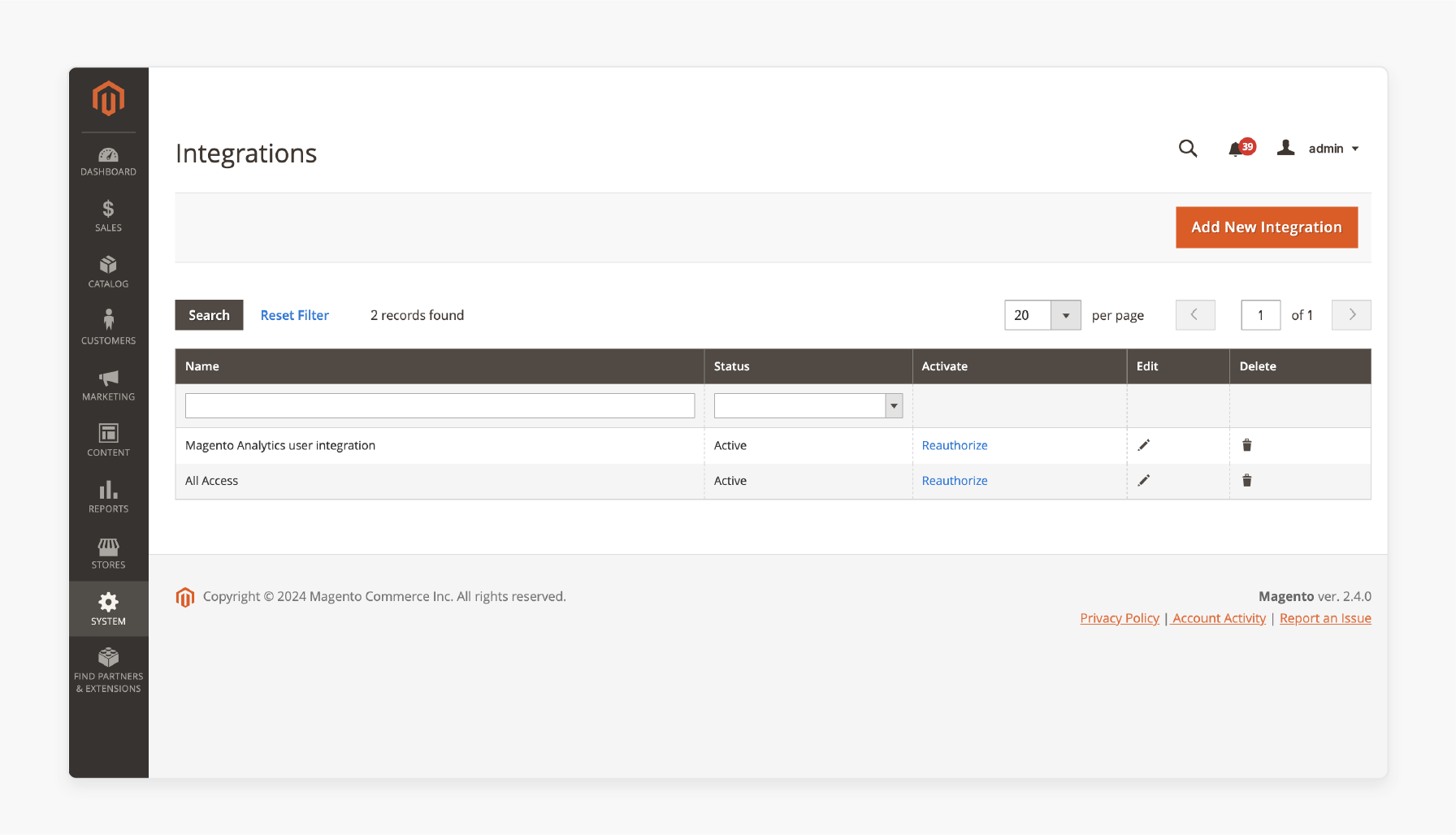Open Find Partners & Extensions
Viewport: 1456px width, 835px height.
click(108, 670)
